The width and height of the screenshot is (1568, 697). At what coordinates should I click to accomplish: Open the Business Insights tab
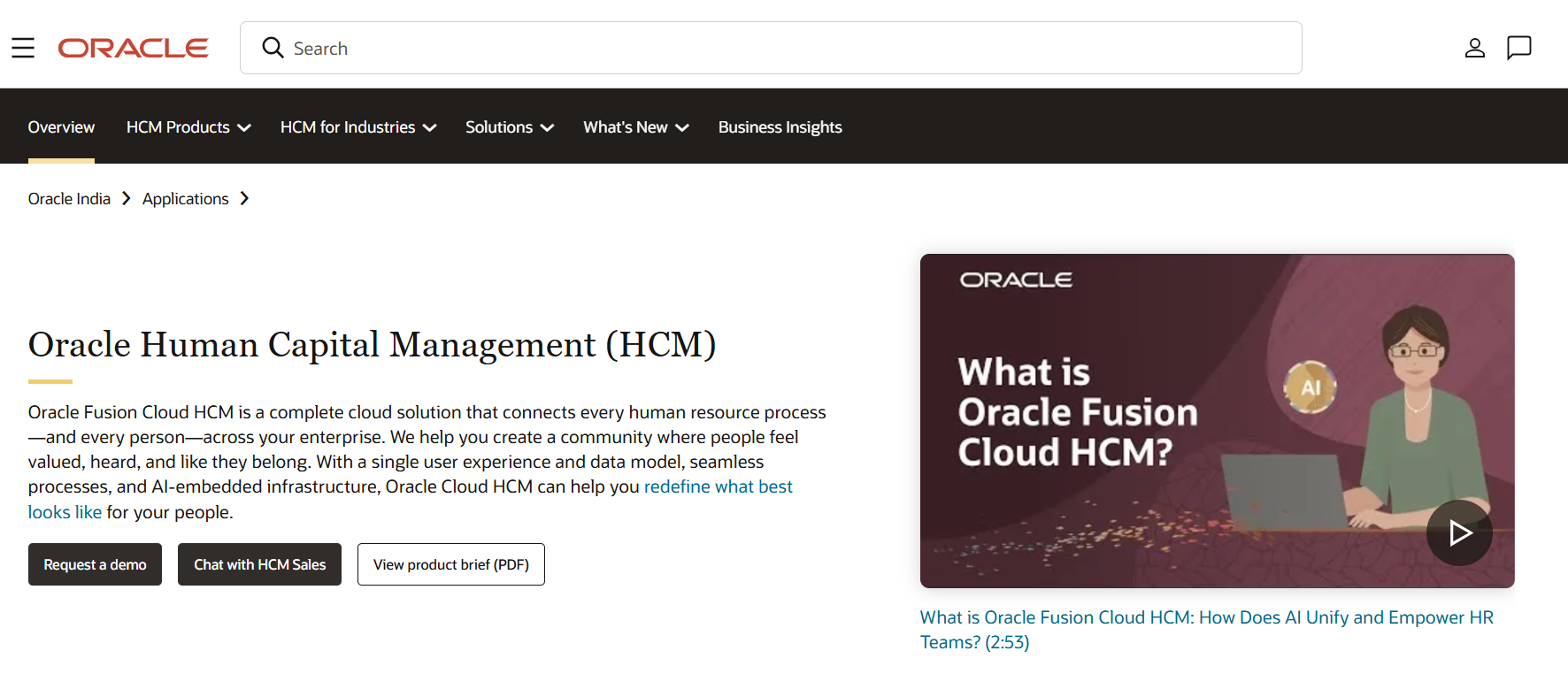[780, 126]
